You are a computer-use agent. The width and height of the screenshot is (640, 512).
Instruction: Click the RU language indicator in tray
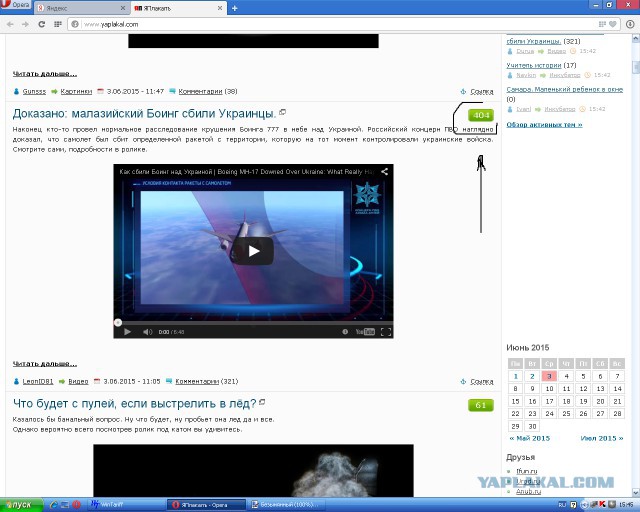click(562, 505)
